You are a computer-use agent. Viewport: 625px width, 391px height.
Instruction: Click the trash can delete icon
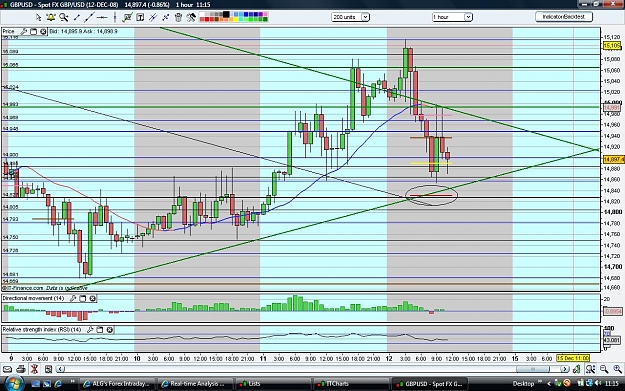tap(178, 17)
